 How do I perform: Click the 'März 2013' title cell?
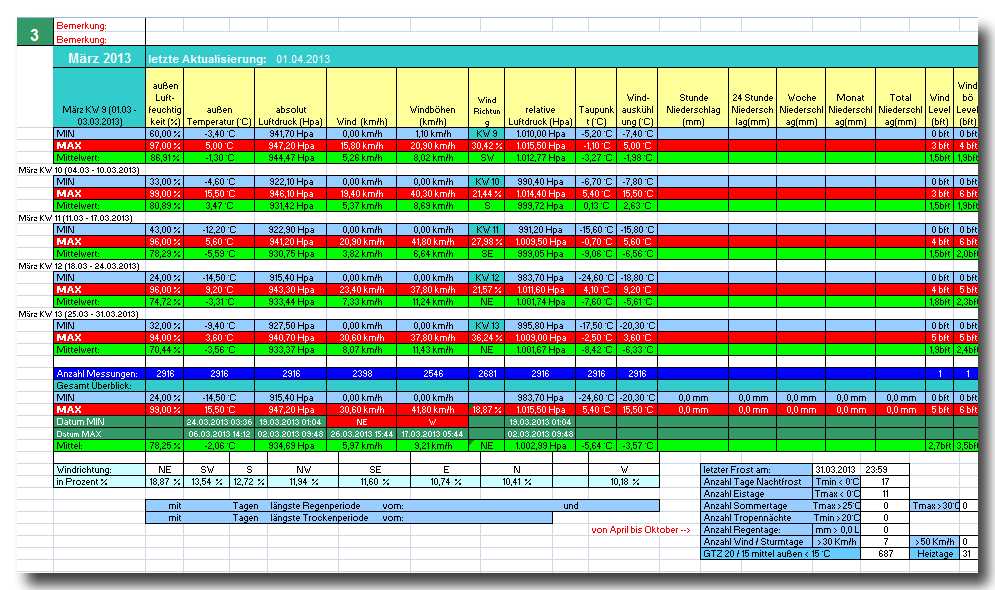pos(100,58)
